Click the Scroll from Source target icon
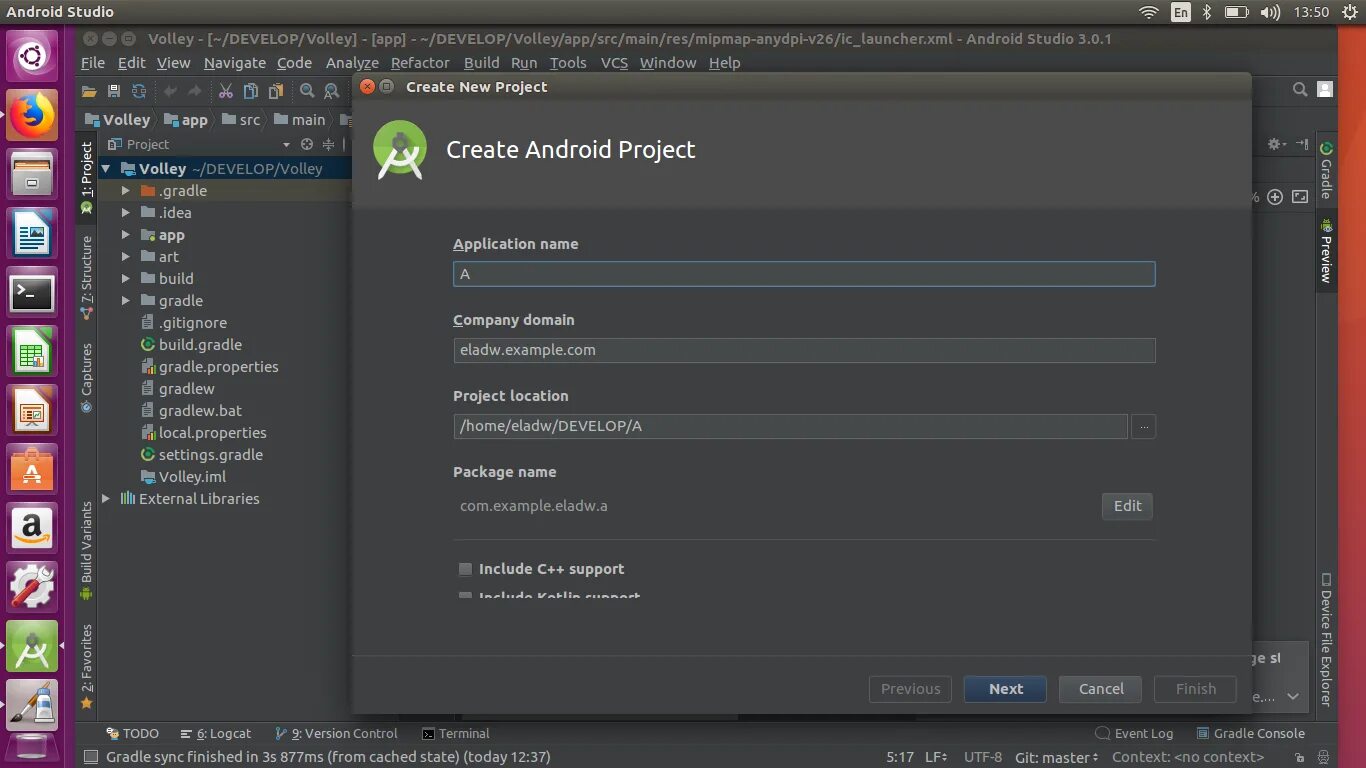Image resolution: width=1366 pixels, height=768 pixels. pos(307,144)
